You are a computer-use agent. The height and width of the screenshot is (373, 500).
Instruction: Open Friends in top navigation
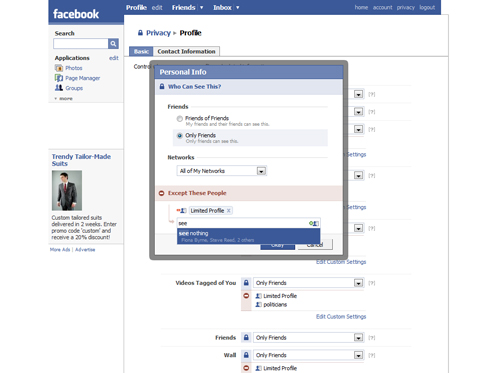(183, 7)
